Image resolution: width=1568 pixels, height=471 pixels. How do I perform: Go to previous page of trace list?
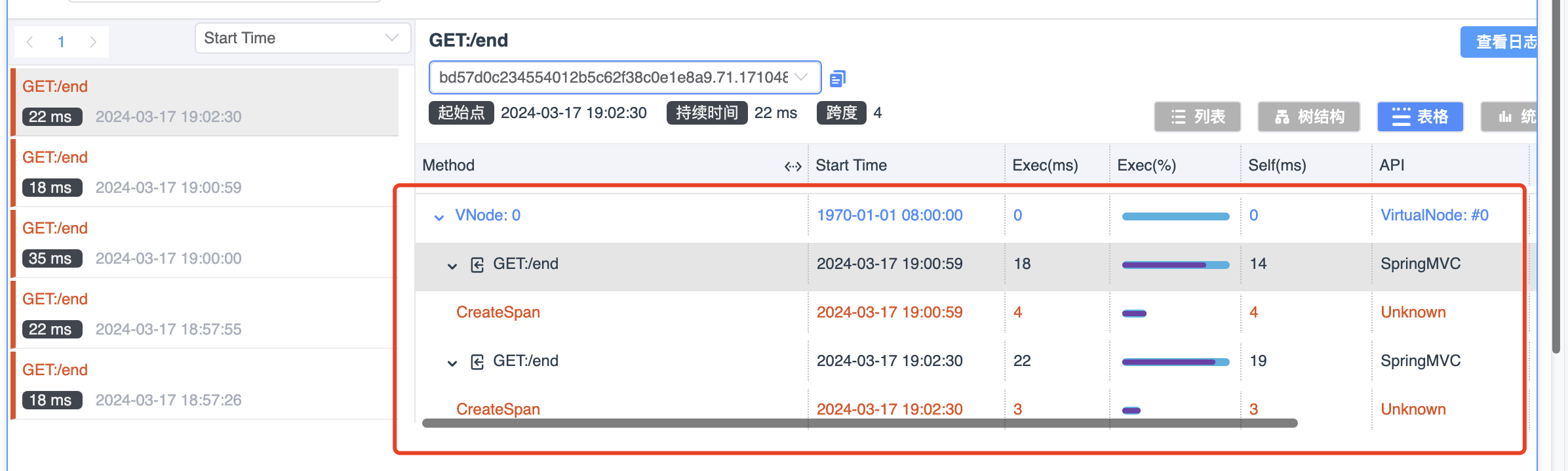click(x=29, y=42)
